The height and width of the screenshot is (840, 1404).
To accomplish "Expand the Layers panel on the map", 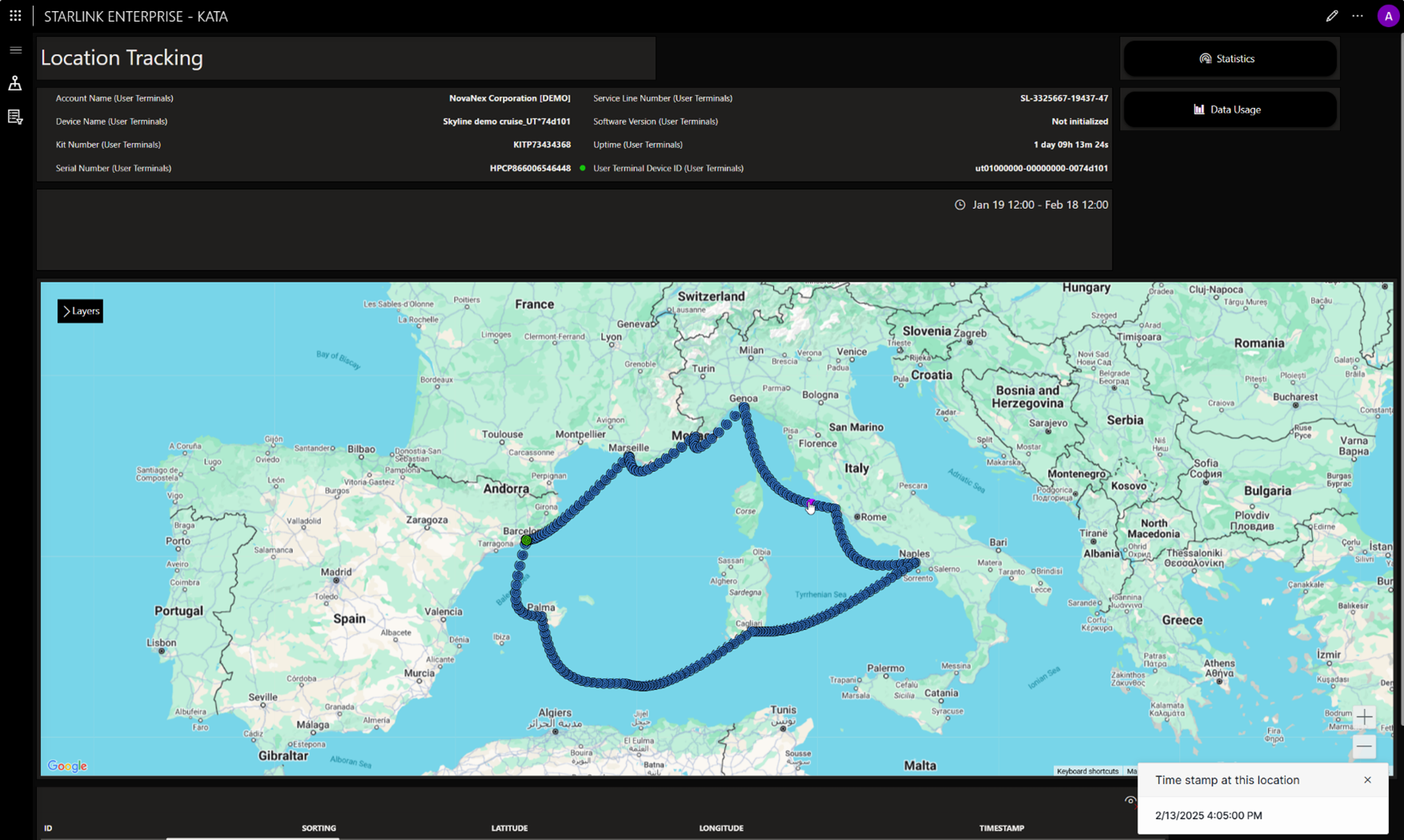I will click(79, 310).
